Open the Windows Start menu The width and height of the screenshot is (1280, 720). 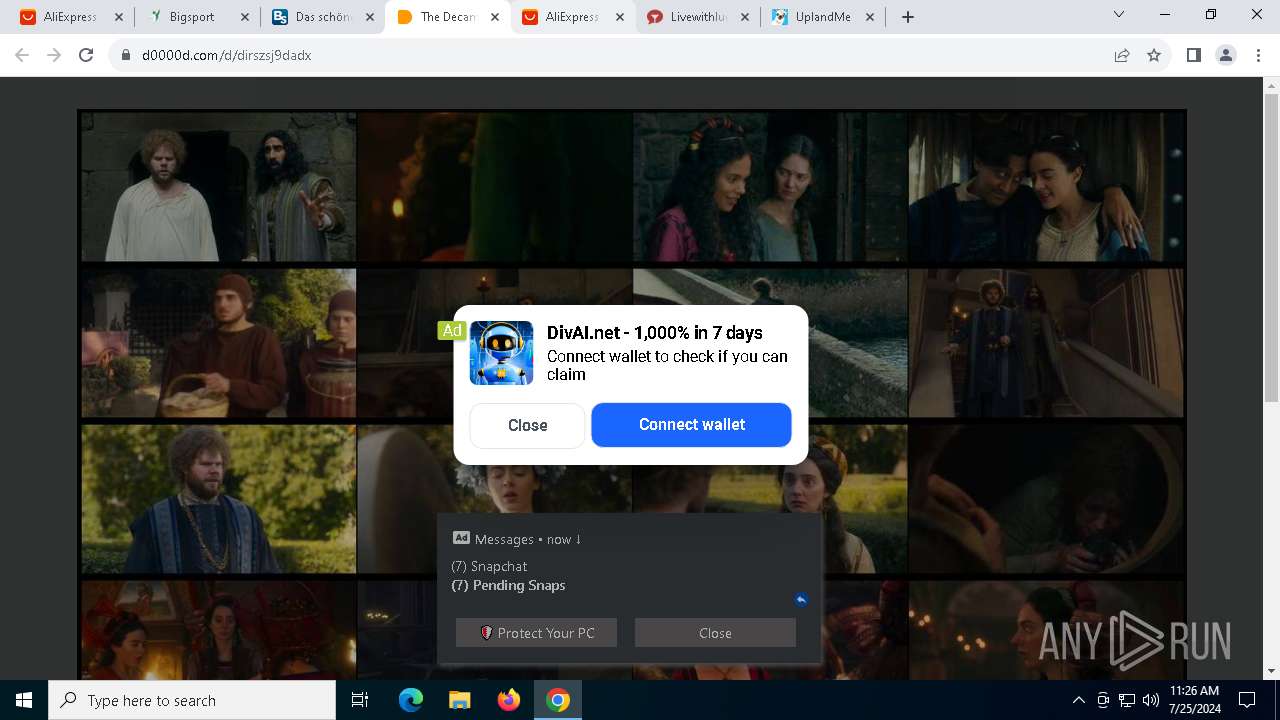tap(24, 700)
